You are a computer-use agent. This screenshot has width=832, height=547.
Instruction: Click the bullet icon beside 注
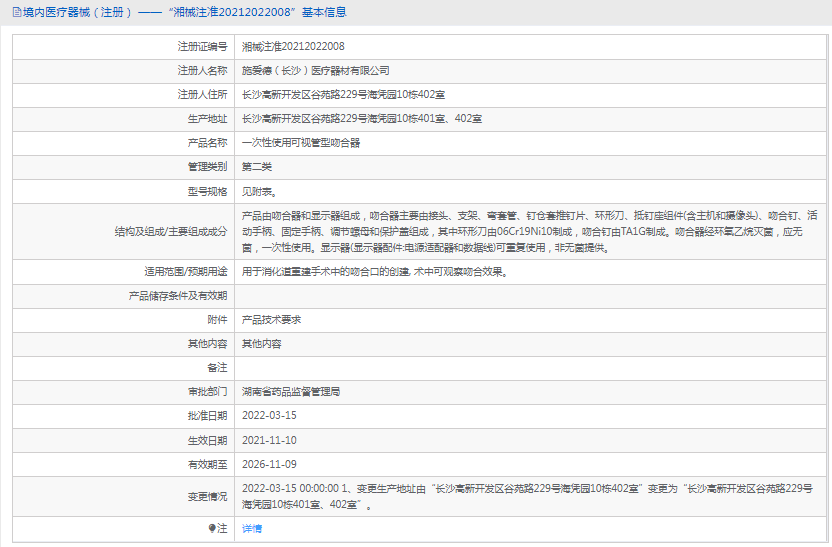tap(212, 528)
